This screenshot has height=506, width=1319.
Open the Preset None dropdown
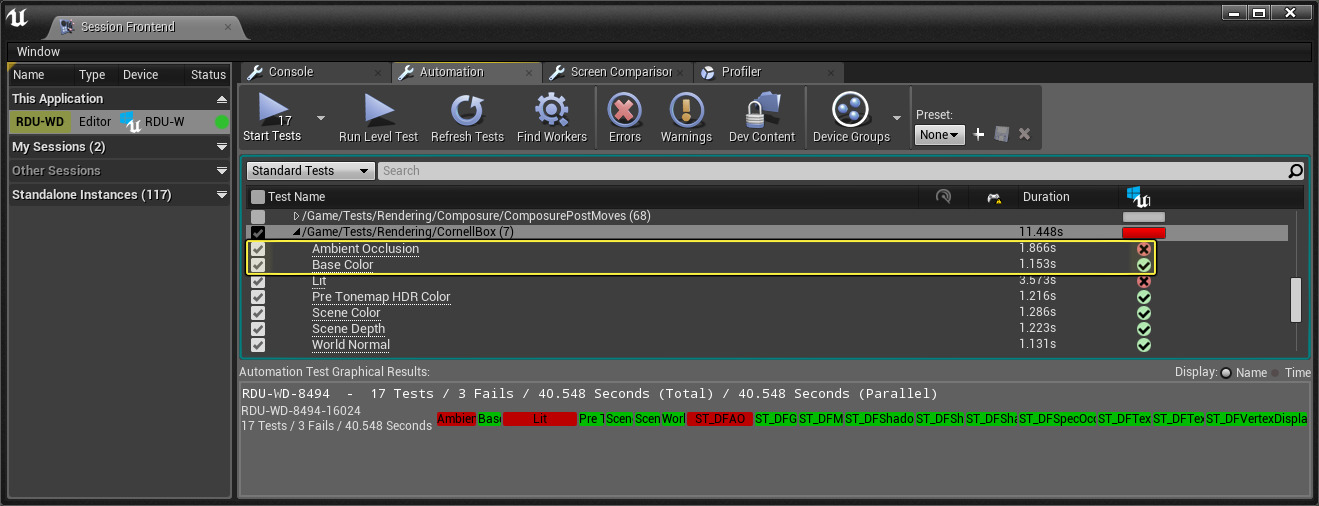click(x=940, y=134)
